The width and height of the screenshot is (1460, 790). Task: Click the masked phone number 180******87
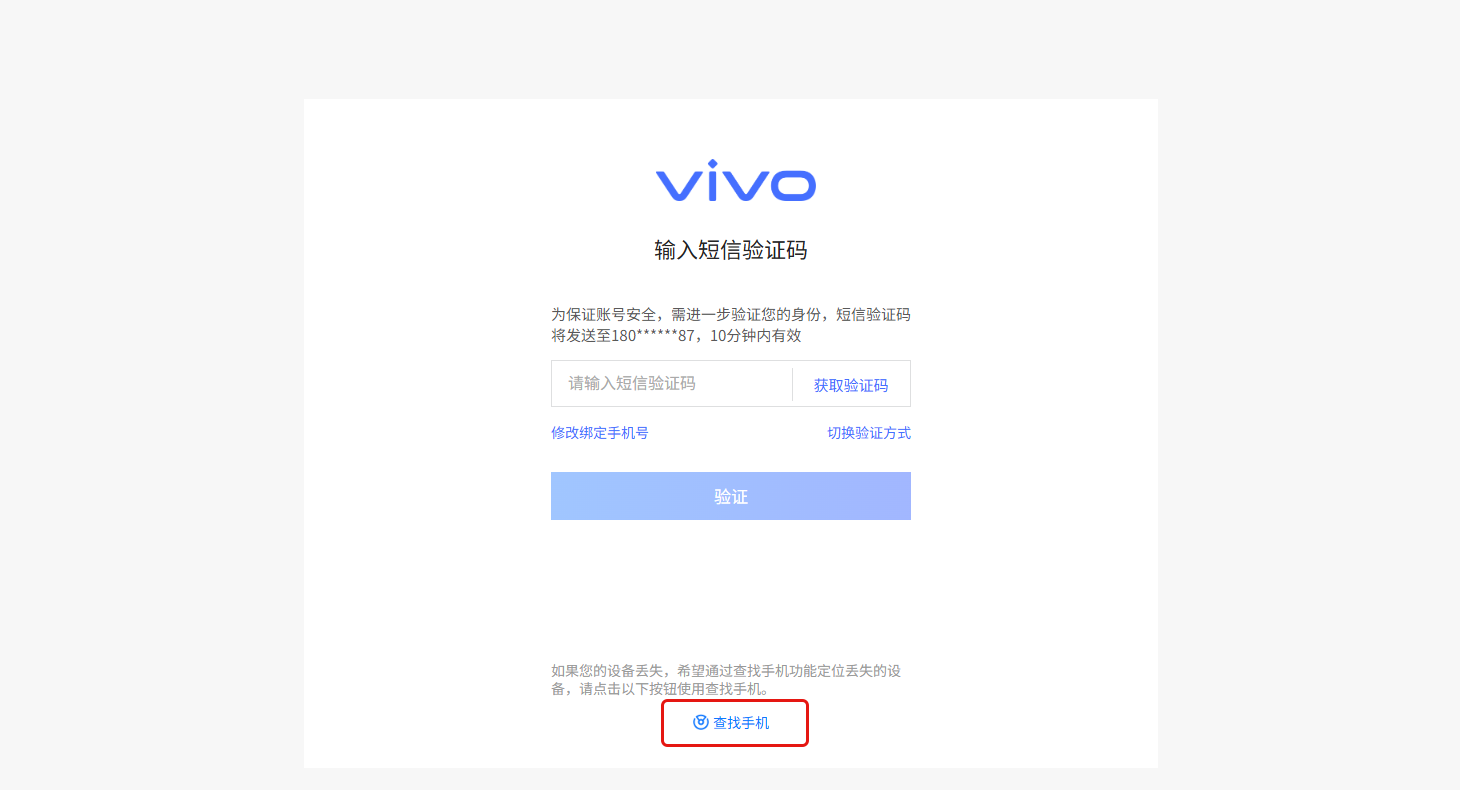click(x=653, y=336)
